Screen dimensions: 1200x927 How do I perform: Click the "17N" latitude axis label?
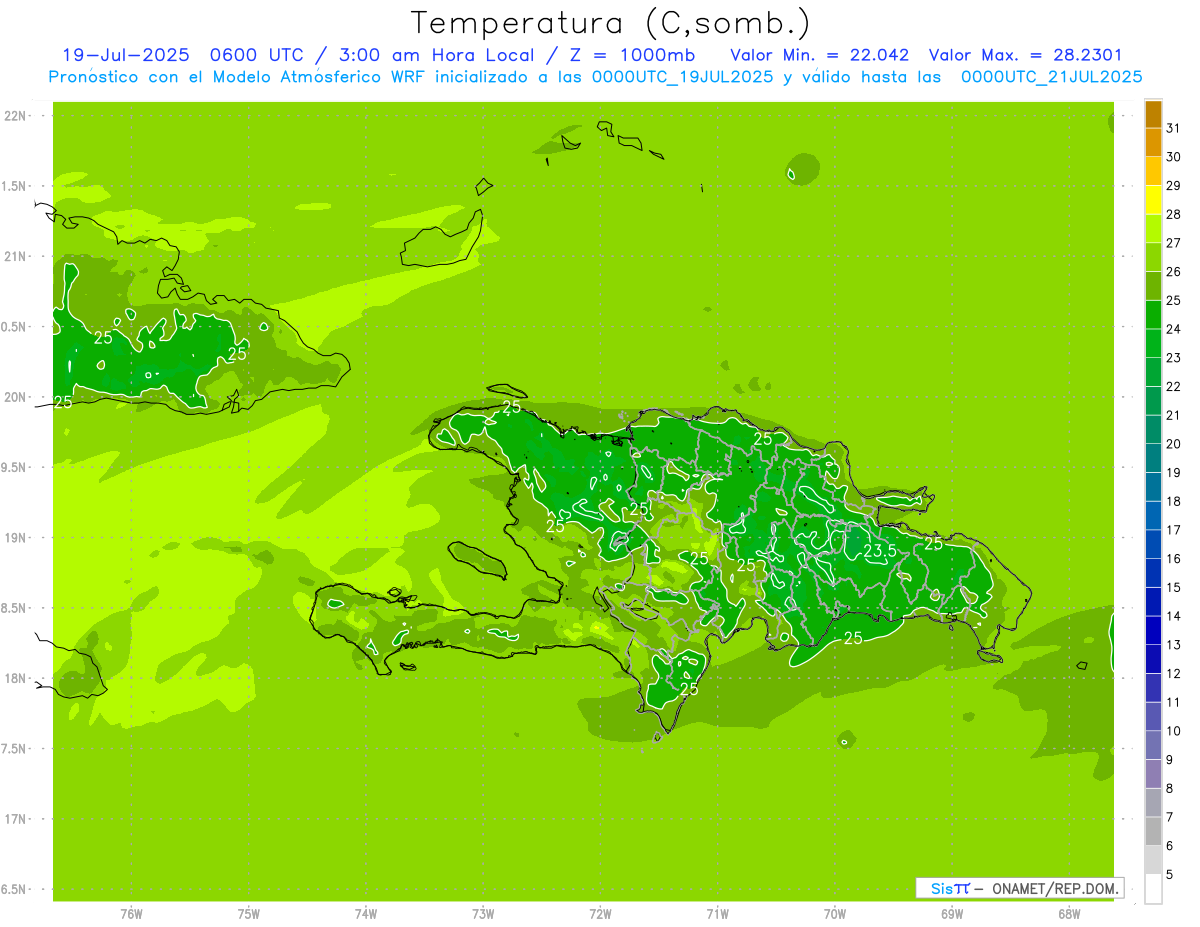(x=15, y=819)
